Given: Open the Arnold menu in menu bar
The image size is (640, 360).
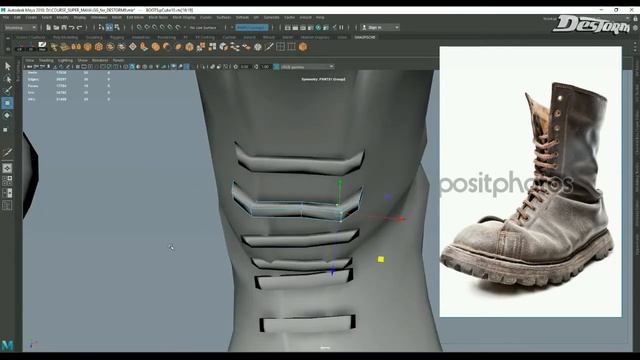Looking at the screenshot, I should coord(306,18).
